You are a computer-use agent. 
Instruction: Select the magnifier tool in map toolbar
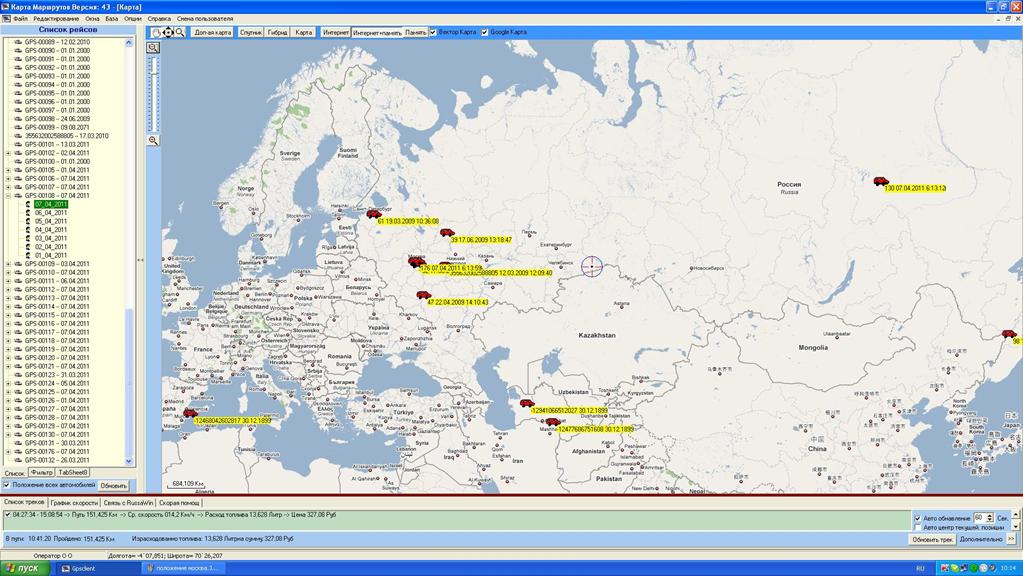180,32
